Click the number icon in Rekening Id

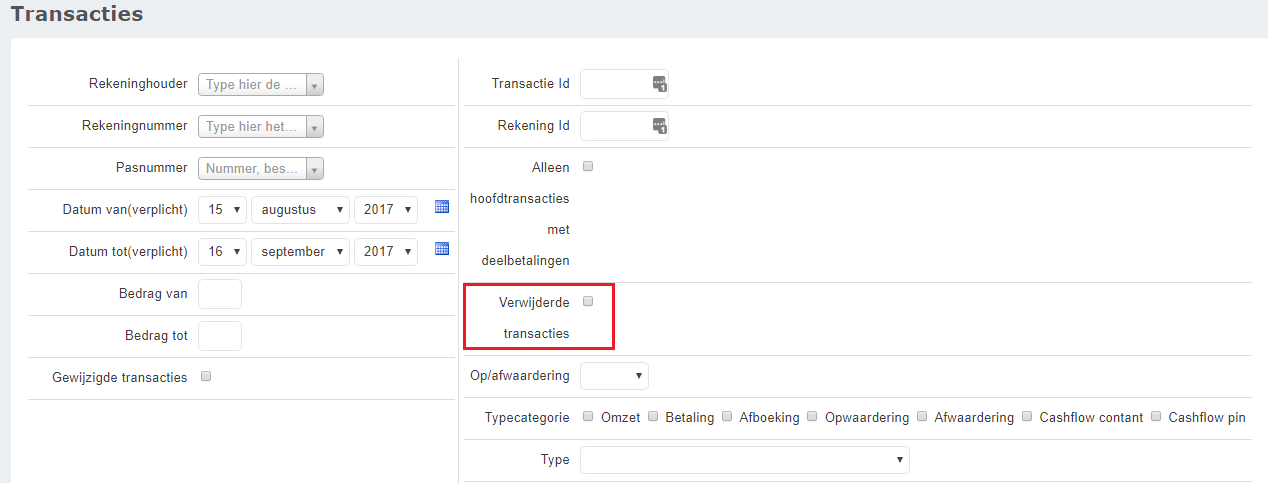(660, 127)
